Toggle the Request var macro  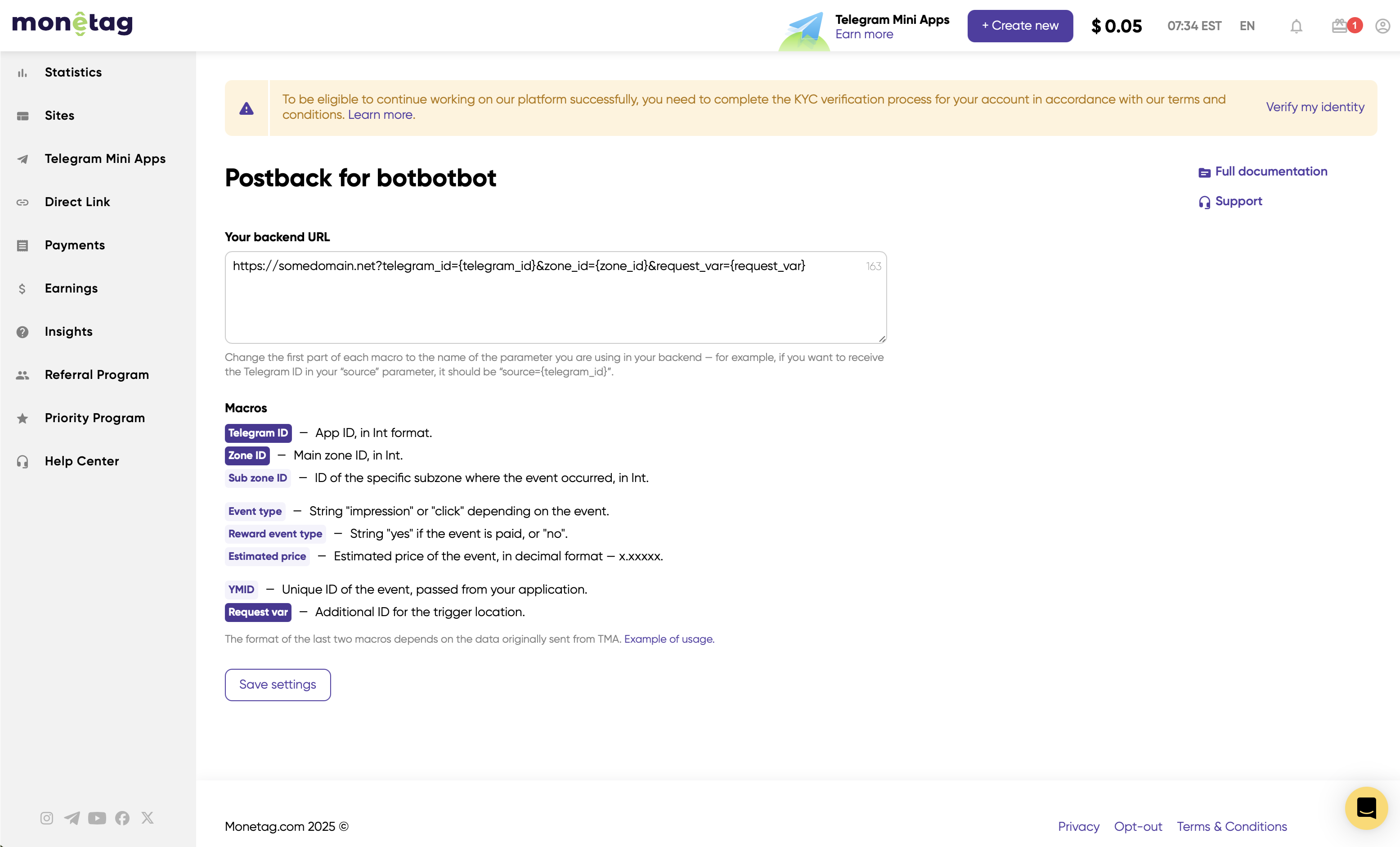pos(258,612)
